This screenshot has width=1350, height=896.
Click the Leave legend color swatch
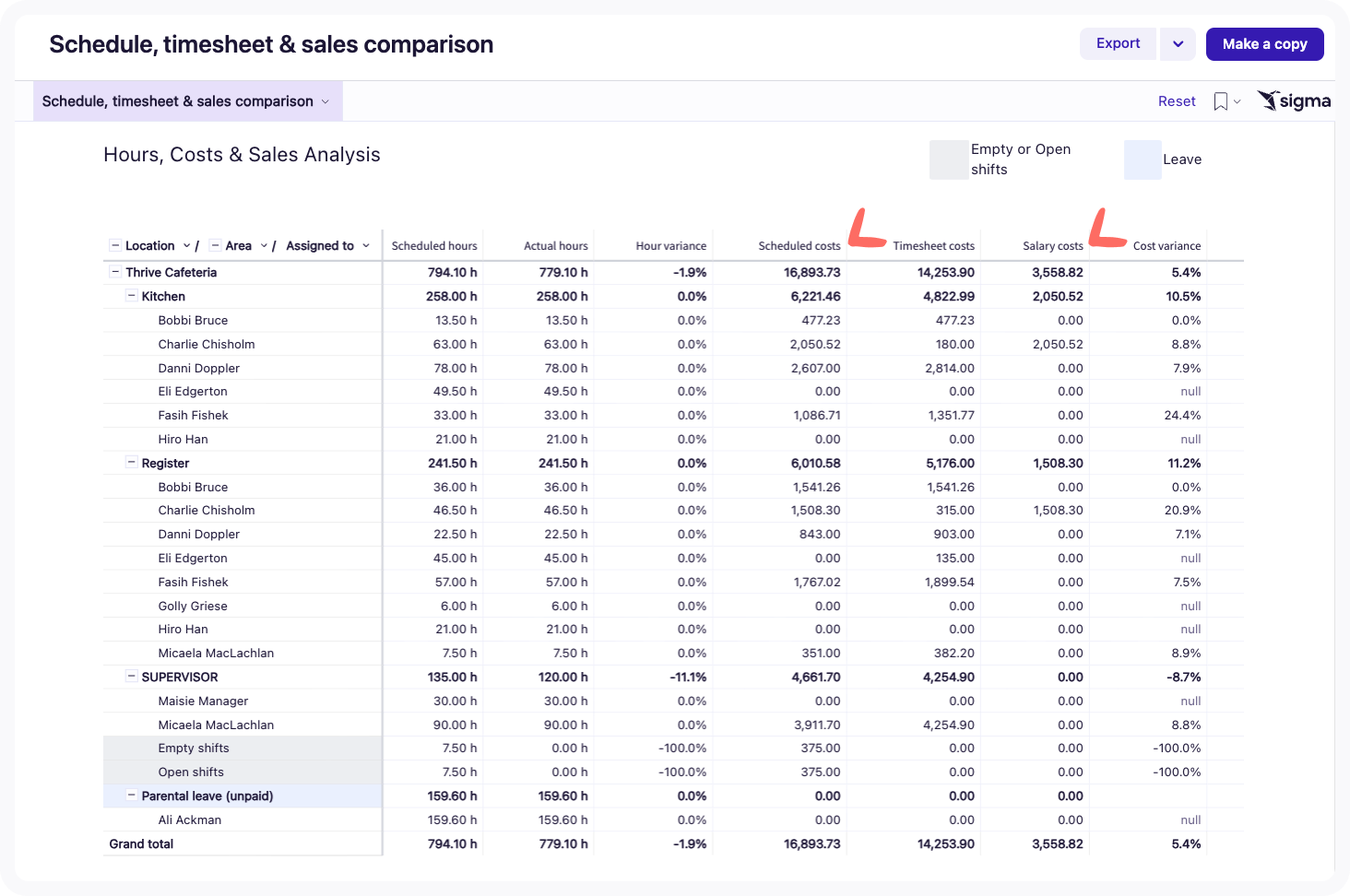[1142, 159]
